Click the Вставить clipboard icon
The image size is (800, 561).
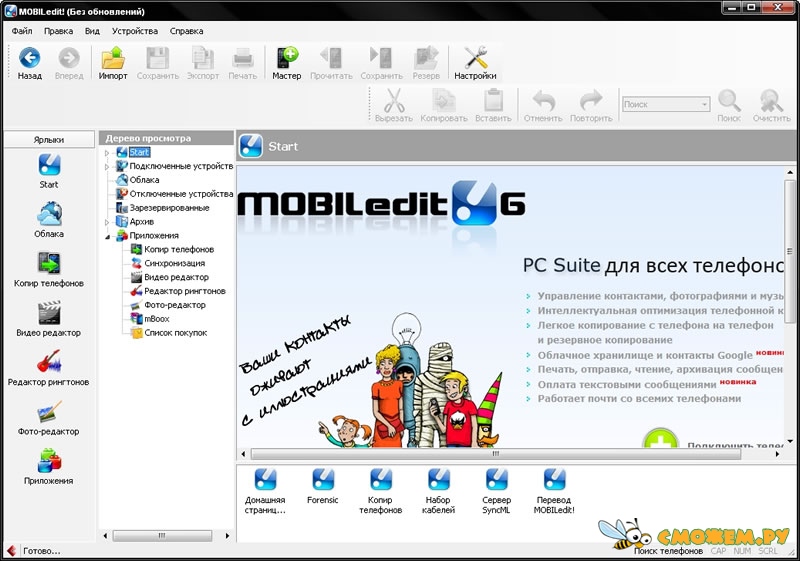[493, 100]
